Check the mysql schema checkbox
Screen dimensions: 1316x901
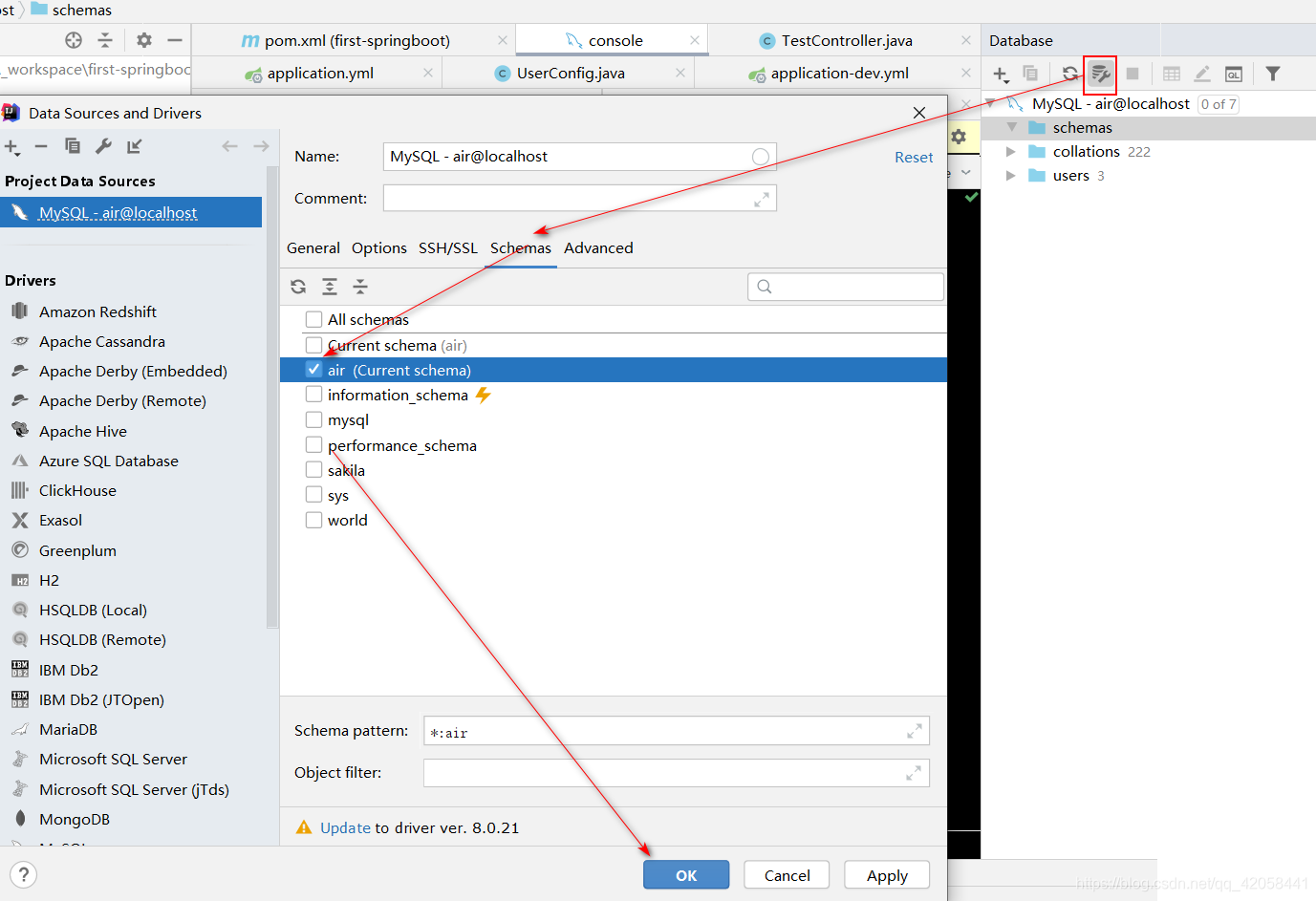click(313, 419)
